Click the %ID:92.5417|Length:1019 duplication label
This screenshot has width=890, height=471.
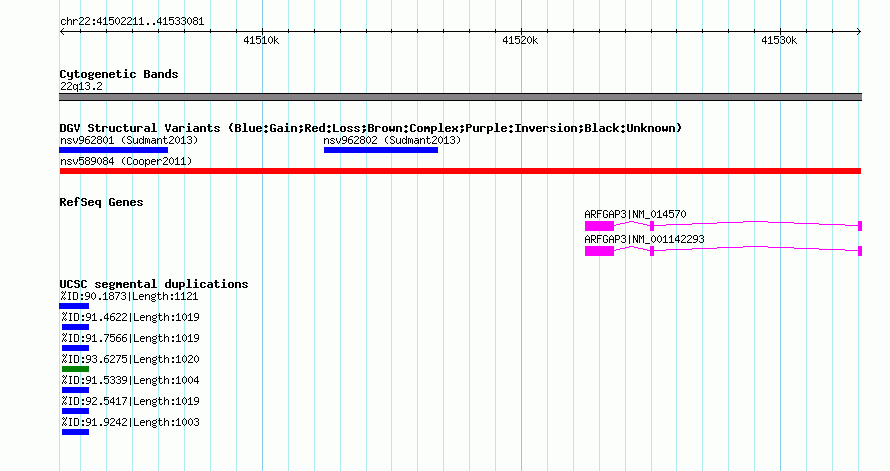point(131,401)
